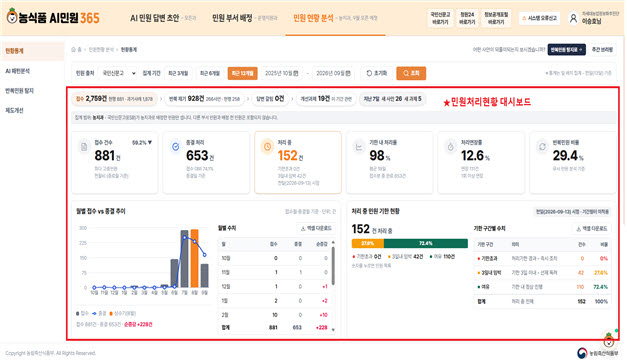
Task: Click the orange August bar in chart
Action: (194, 258)
